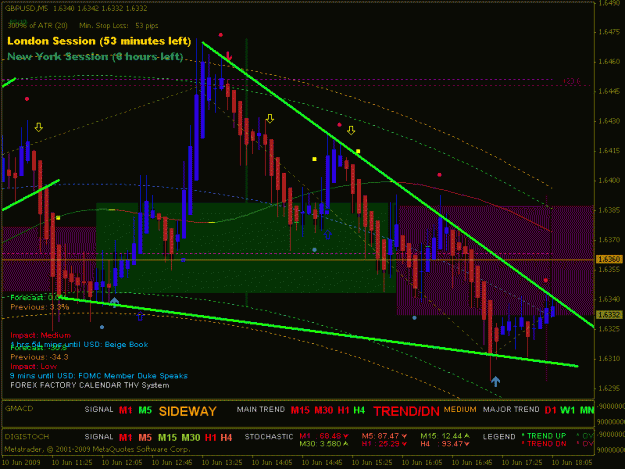The image size is (625, 469).
Task: Click the stochastic M15: 12.44 reading
Action: [445, 436]
